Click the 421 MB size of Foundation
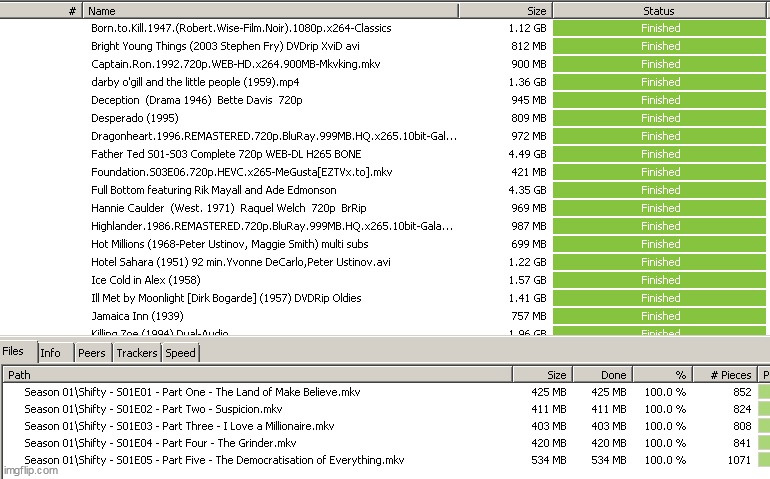The width and height of the screenshot is (770, 479). 529,172
